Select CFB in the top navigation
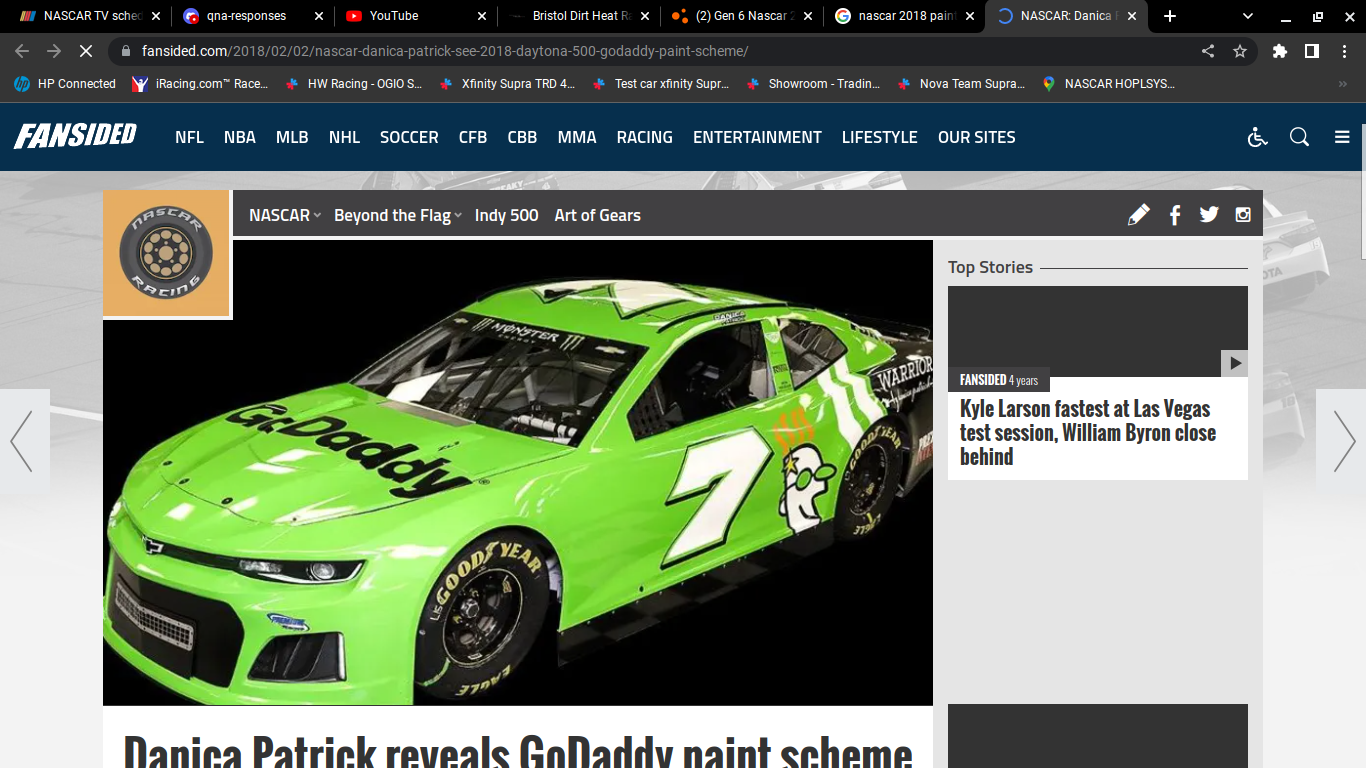 click(x=473, y=137)
